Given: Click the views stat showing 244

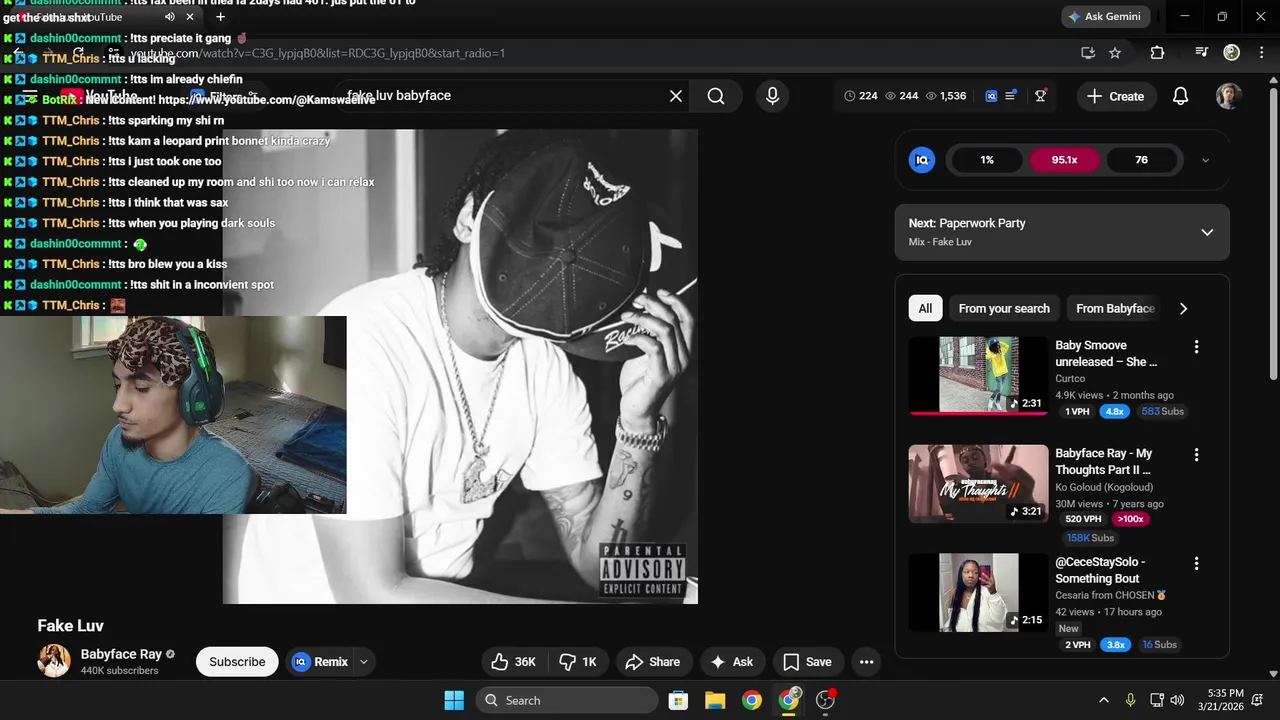Looking at the screenshot, I should (902, 96).
